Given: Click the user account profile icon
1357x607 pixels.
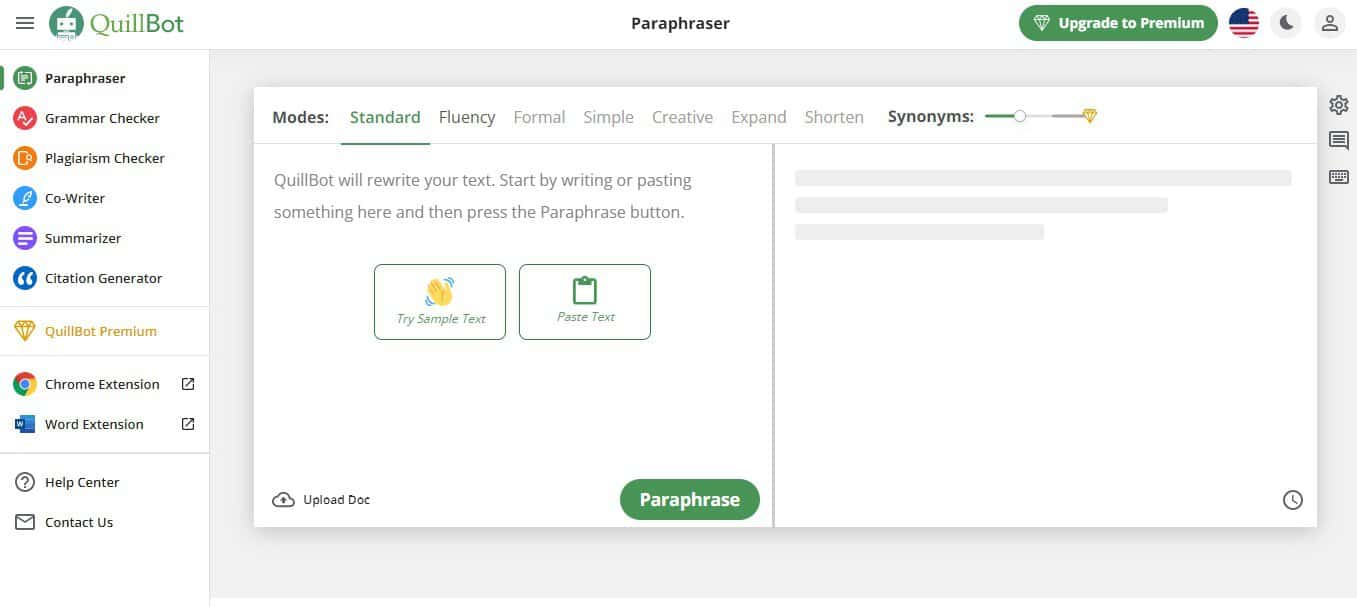Looking at the screenshot, I should point(1329,23).
